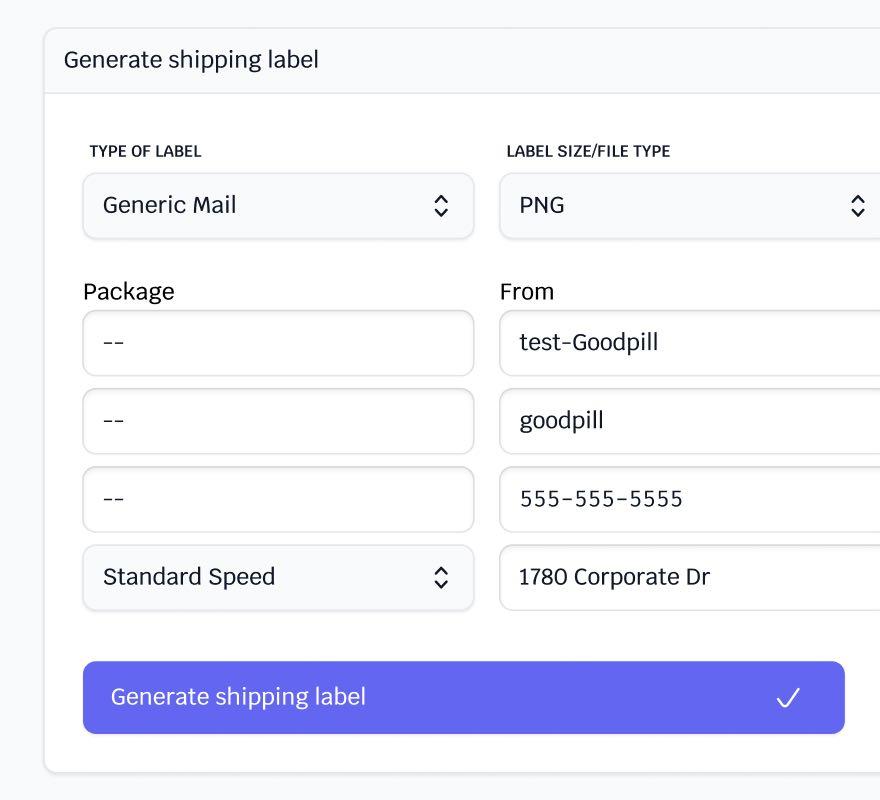
Task: Click the LABEL SIZE/FILE TYPE caption
Action: [x=588, y=151]
